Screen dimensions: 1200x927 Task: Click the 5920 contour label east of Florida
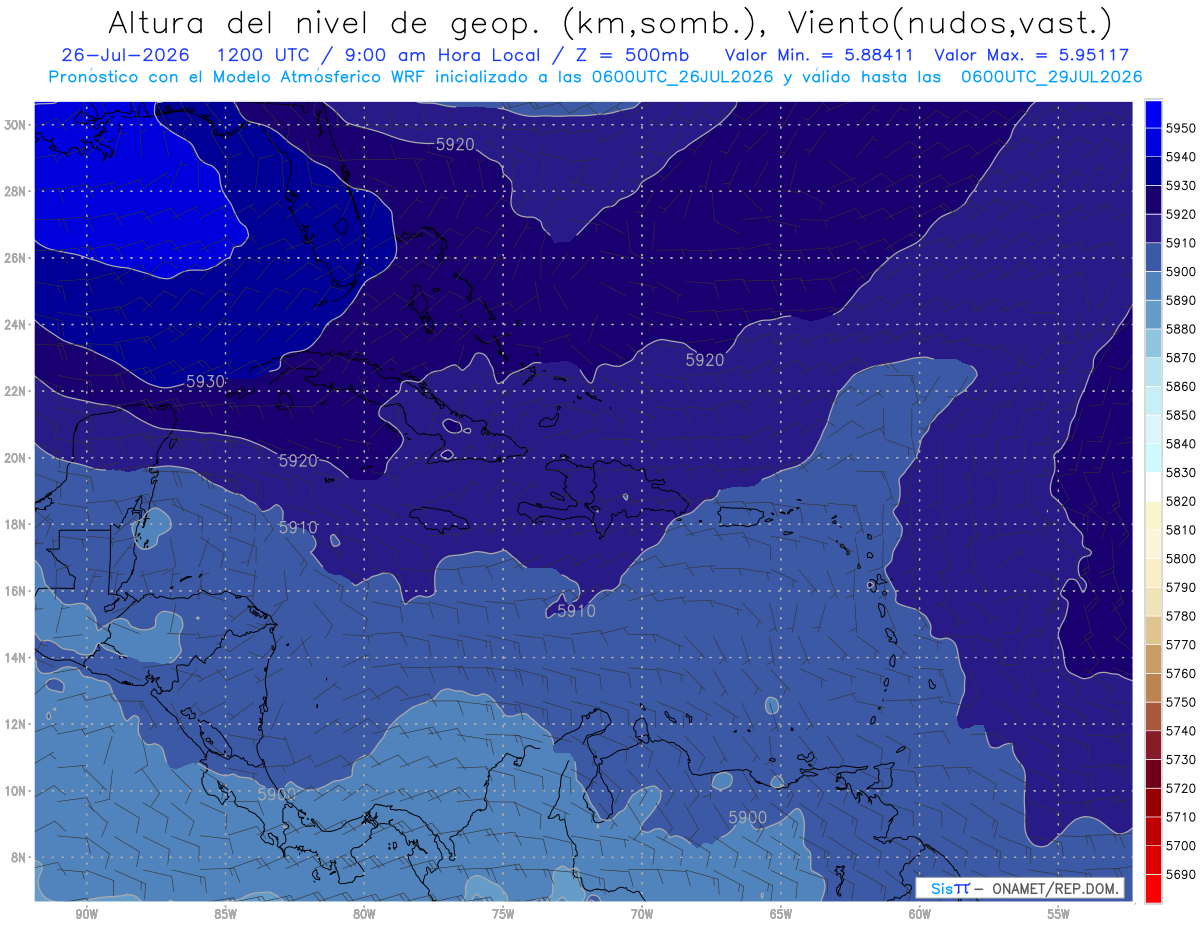[x=455, y=144]
